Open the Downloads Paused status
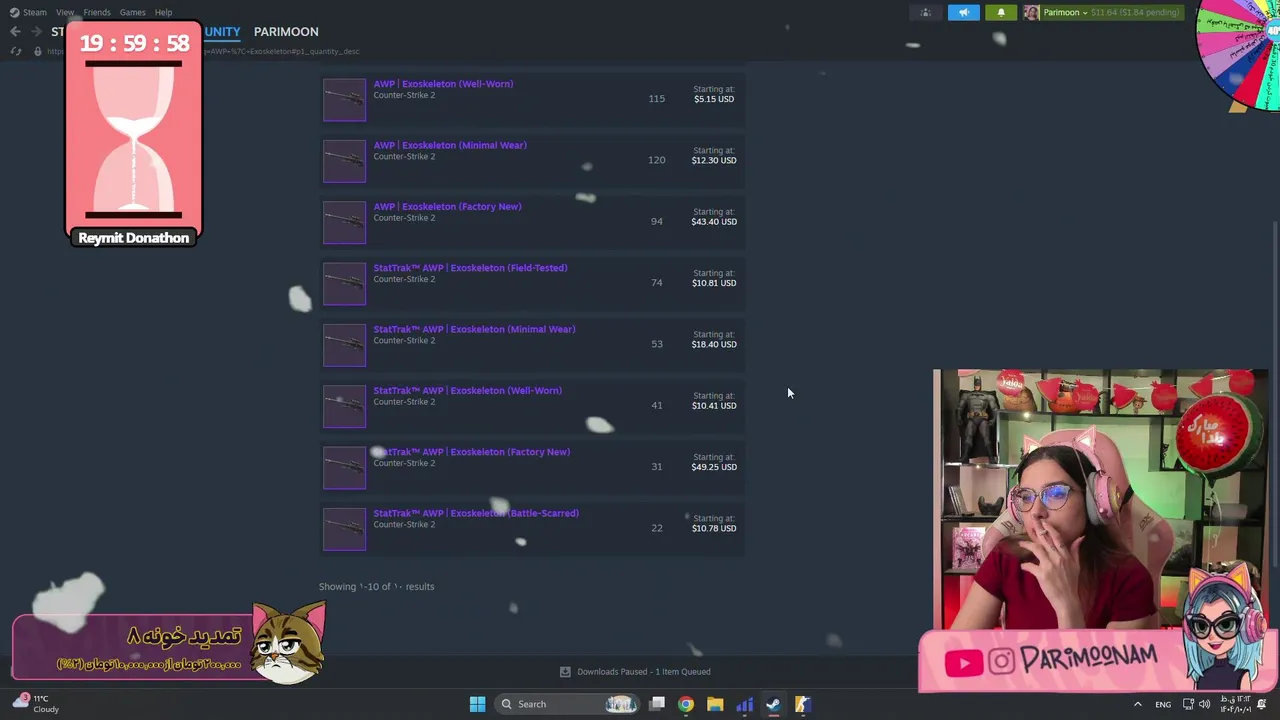Screen dimensions: 1280x720 tap(644, 672)
